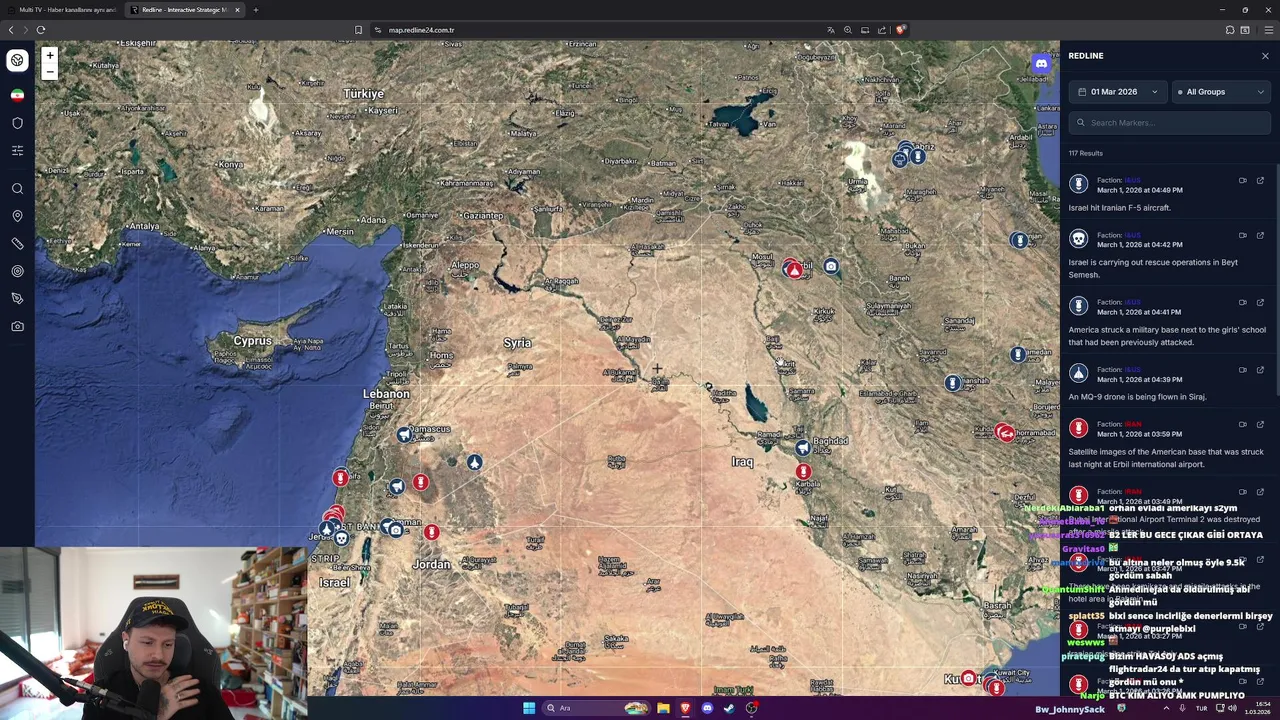Click the red marker near Karbala
This screenshot has width=1280, height=720.
pyautogui.click(x=803, y=471)
